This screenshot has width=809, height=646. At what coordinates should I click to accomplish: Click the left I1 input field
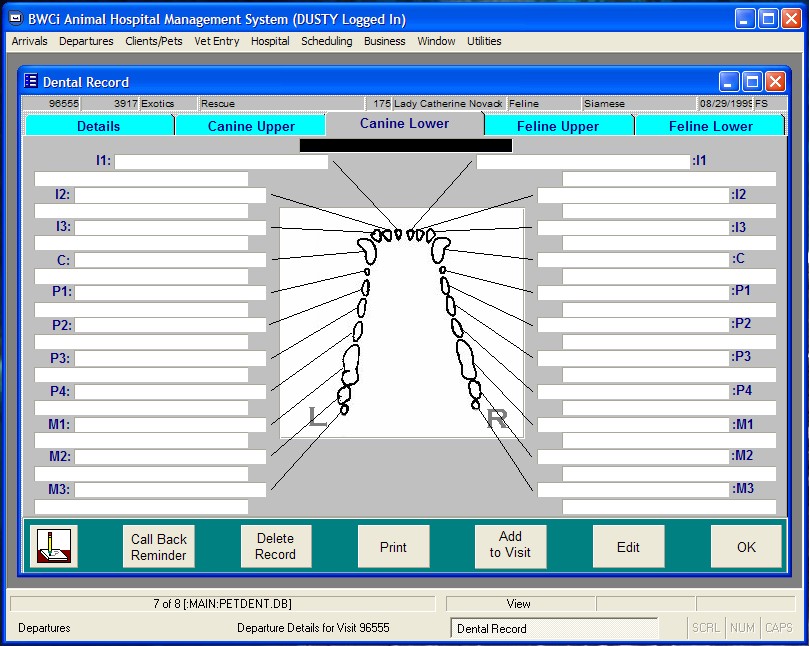[221, 162]
